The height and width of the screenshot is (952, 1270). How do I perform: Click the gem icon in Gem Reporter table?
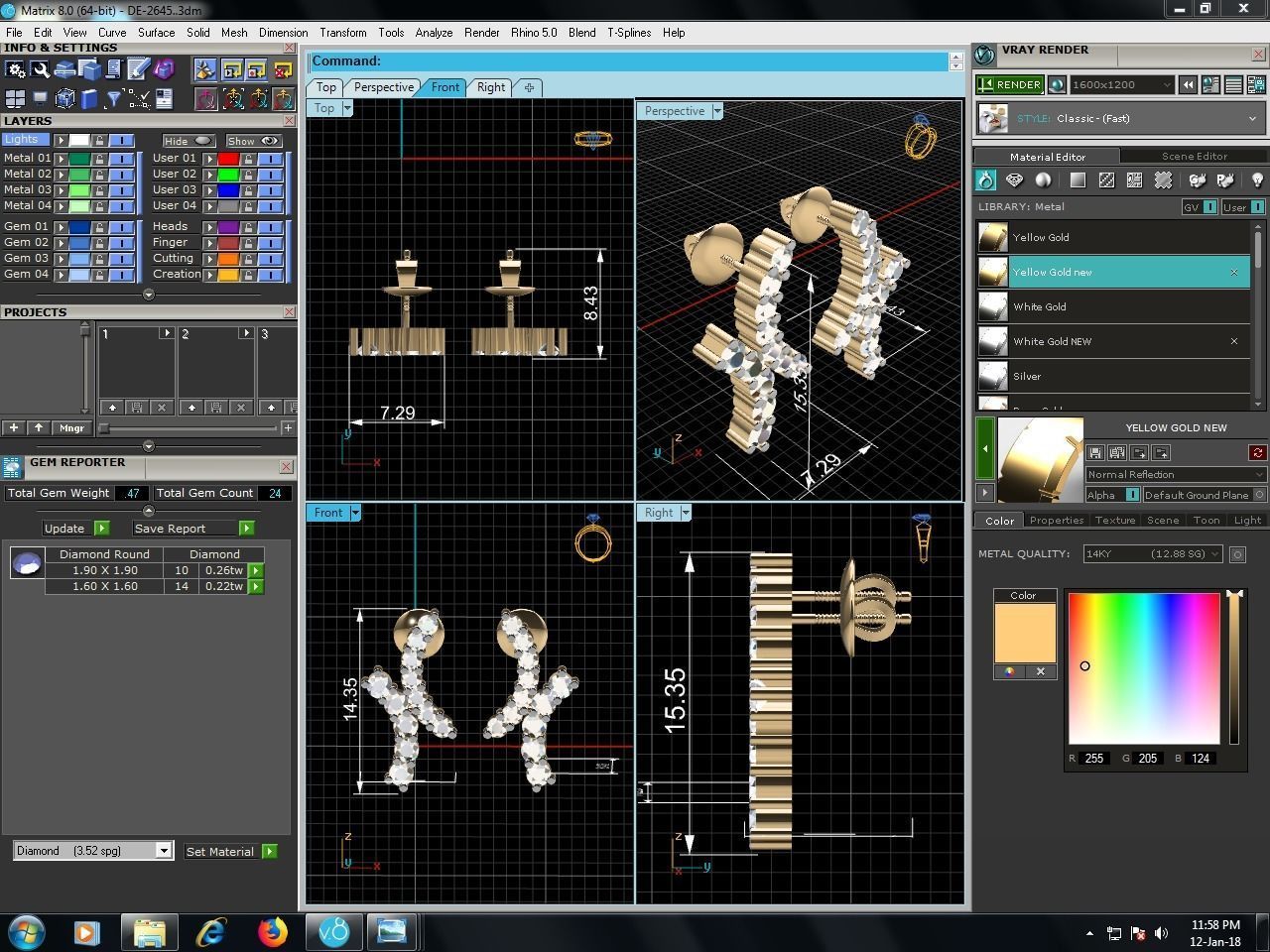27,562
